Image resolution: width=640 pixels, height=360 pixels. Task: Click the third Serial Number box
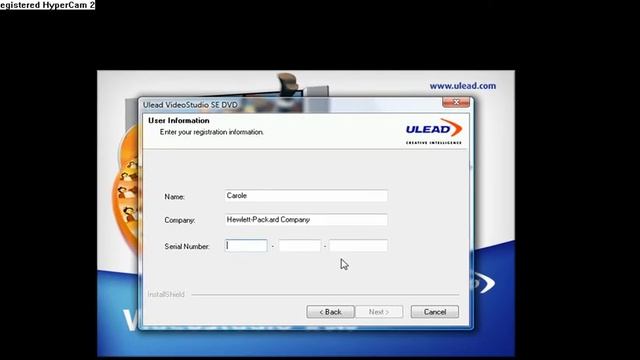pos(358,245)
